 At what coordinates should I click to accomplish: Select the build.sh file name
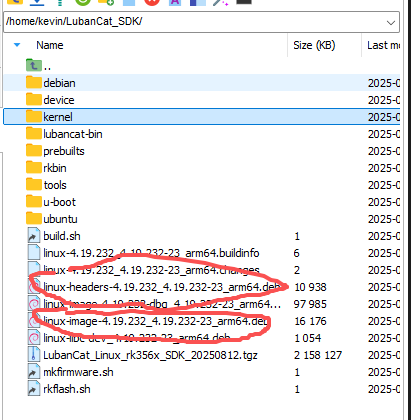click(62, 236)
